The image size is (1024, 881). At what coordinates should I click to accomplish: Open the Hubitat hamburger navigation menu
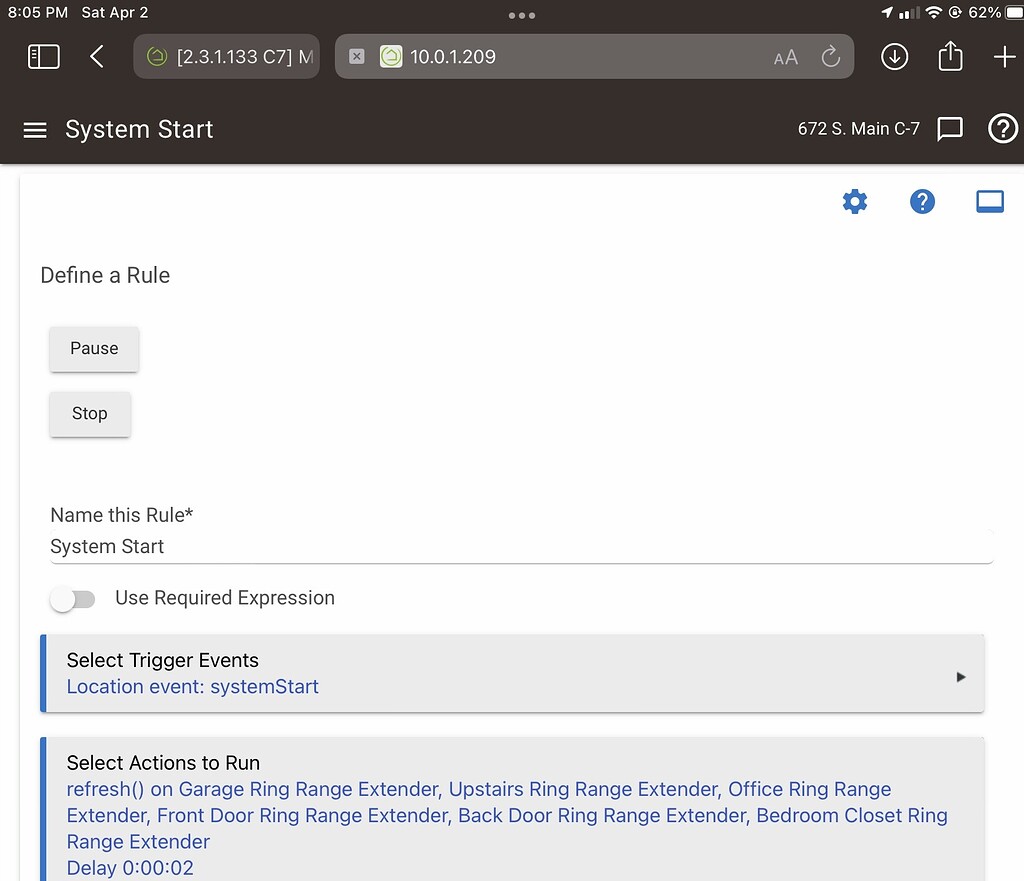pos(34,129)
